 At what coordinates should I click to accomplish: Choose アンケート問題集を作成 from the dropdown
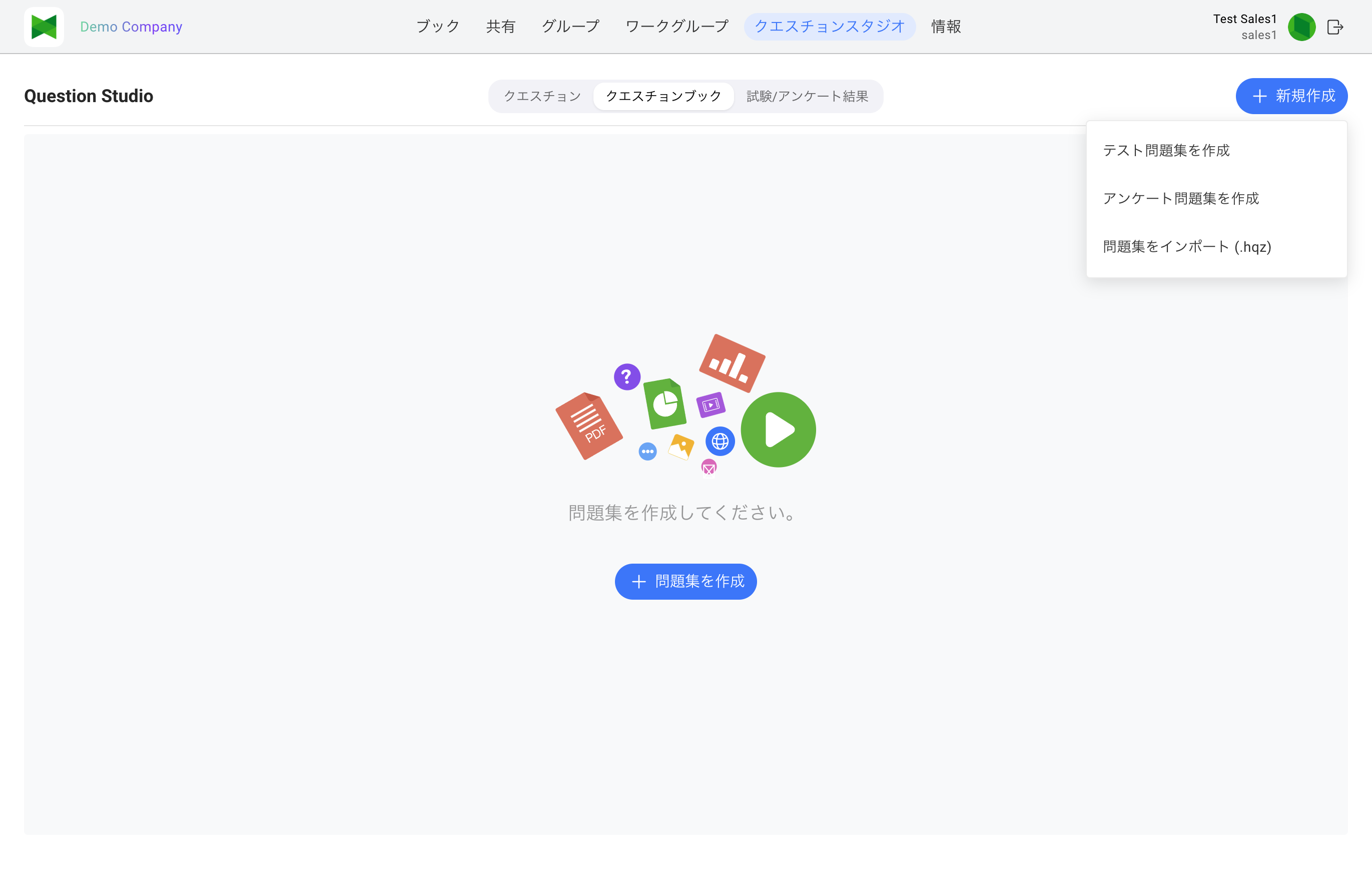[1216, 199]
